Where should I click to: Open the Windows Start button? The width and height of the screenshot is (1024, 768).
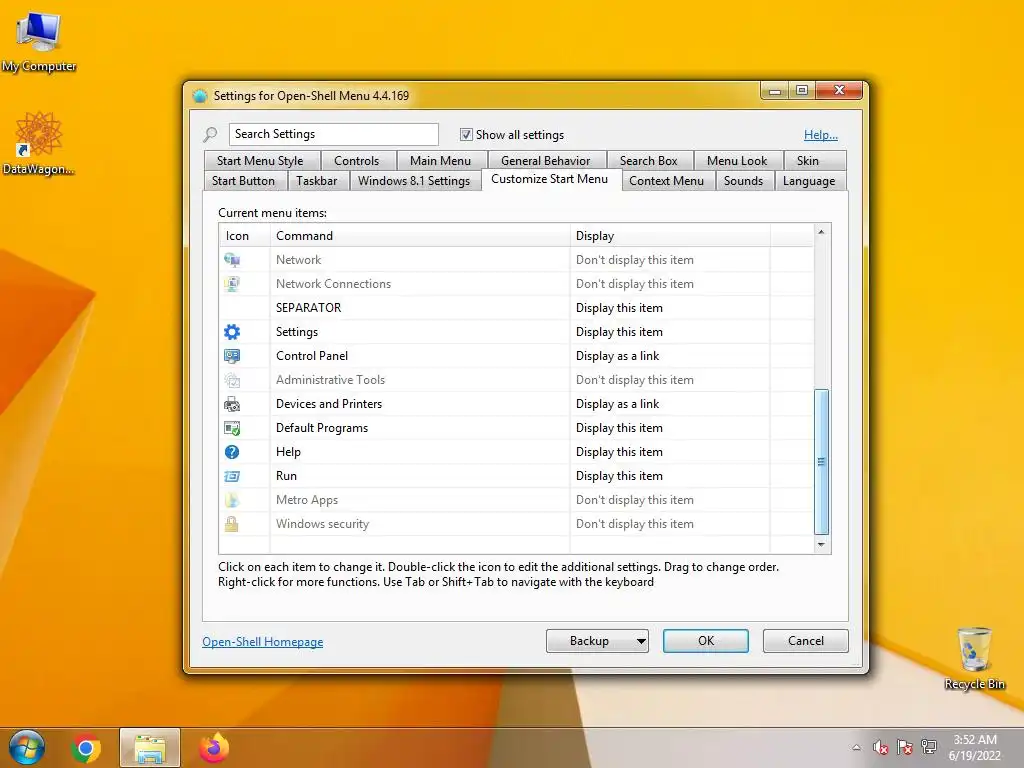tap(27, 748)
